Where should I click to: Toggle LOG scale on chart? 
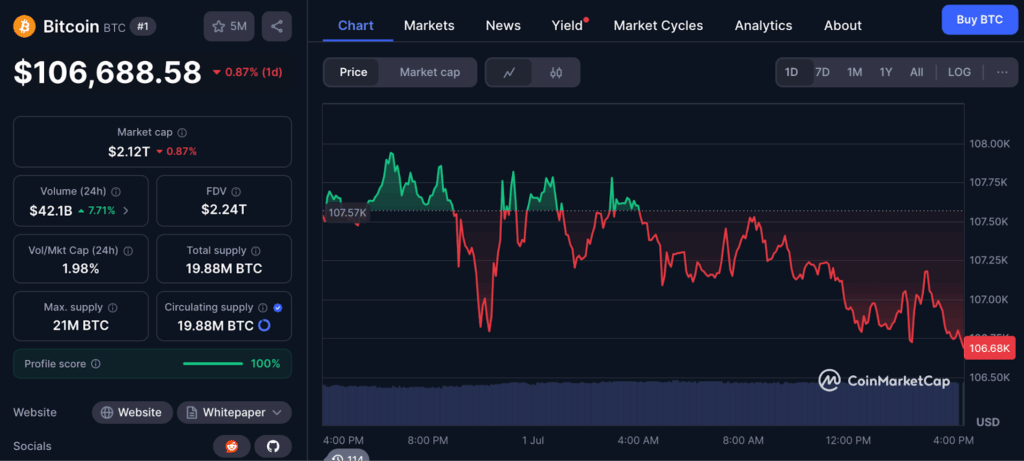pos(959,72)
